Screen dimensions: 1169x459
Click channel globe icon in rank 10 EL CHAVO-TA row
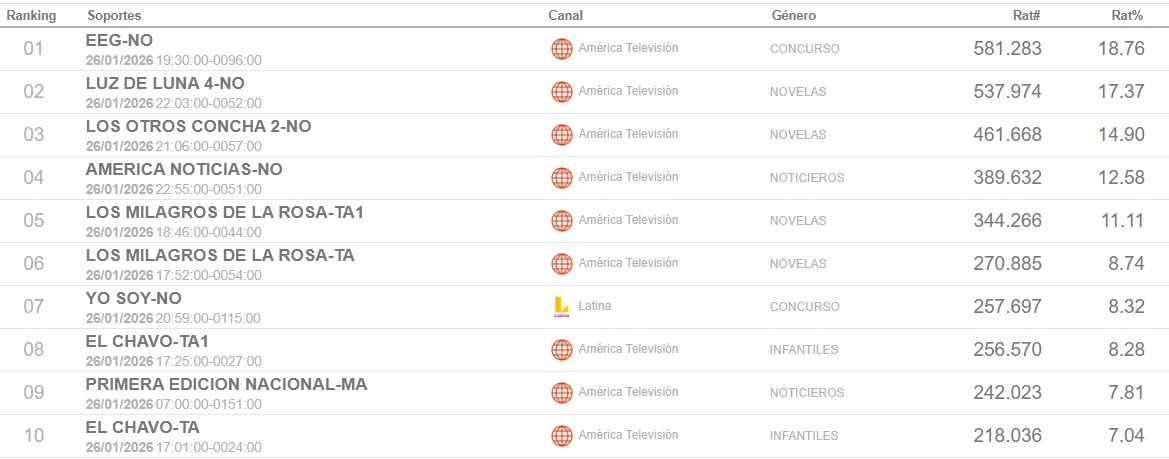click(x=562, y=436)
